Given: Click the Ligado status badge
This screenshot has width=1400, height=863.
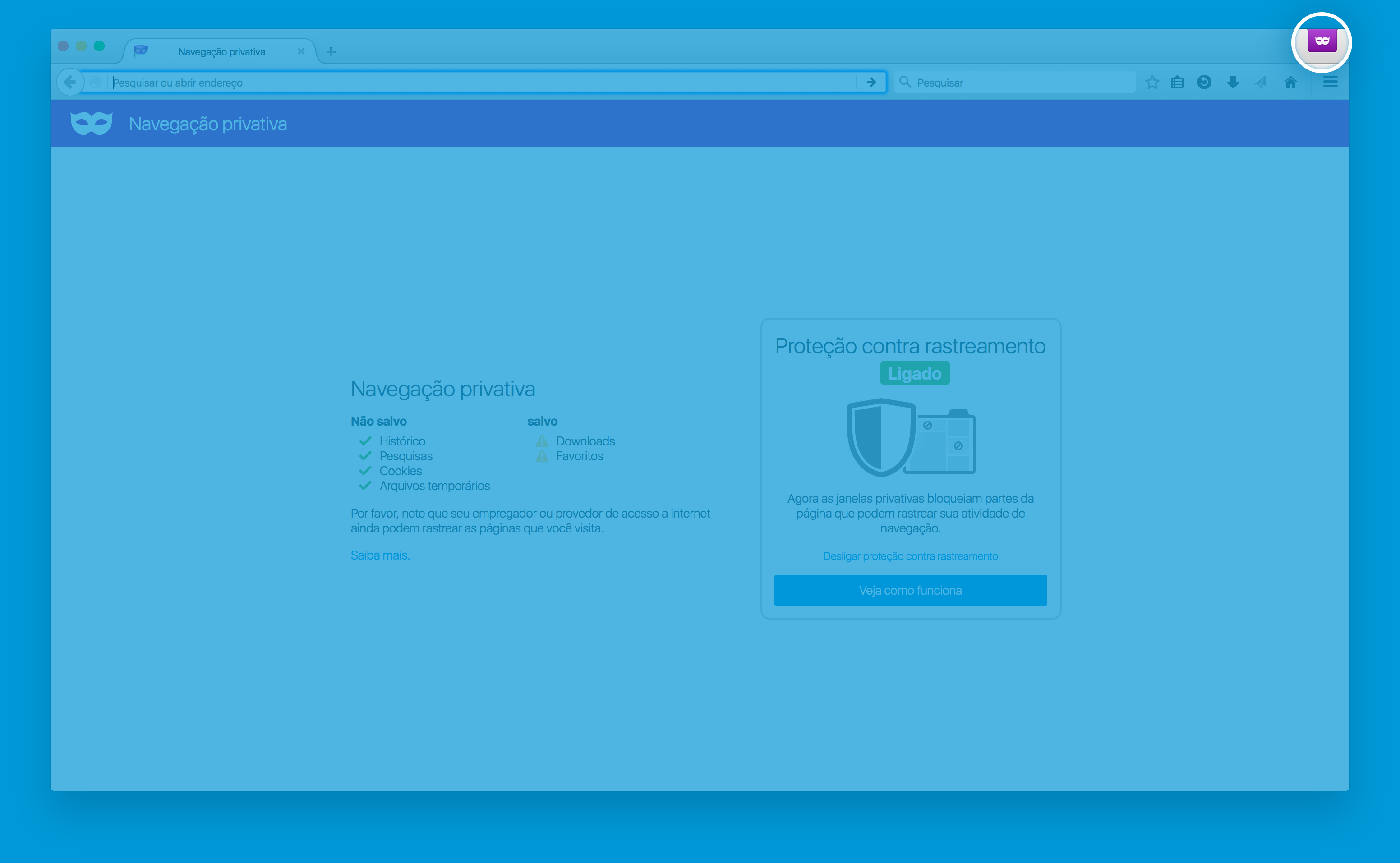Looking at the screenshot, I should [x=914, y=373].
